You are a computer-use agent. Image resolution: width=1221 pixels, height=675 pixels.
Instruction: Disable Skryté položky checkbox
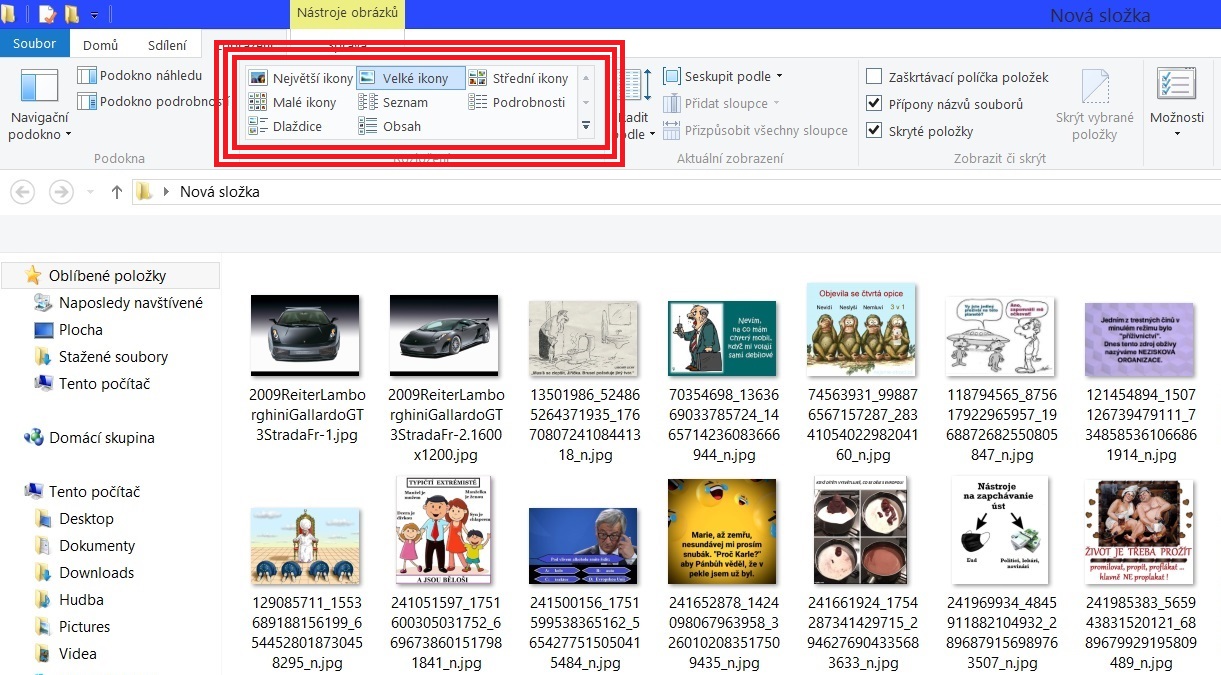[x=874, y=131]
